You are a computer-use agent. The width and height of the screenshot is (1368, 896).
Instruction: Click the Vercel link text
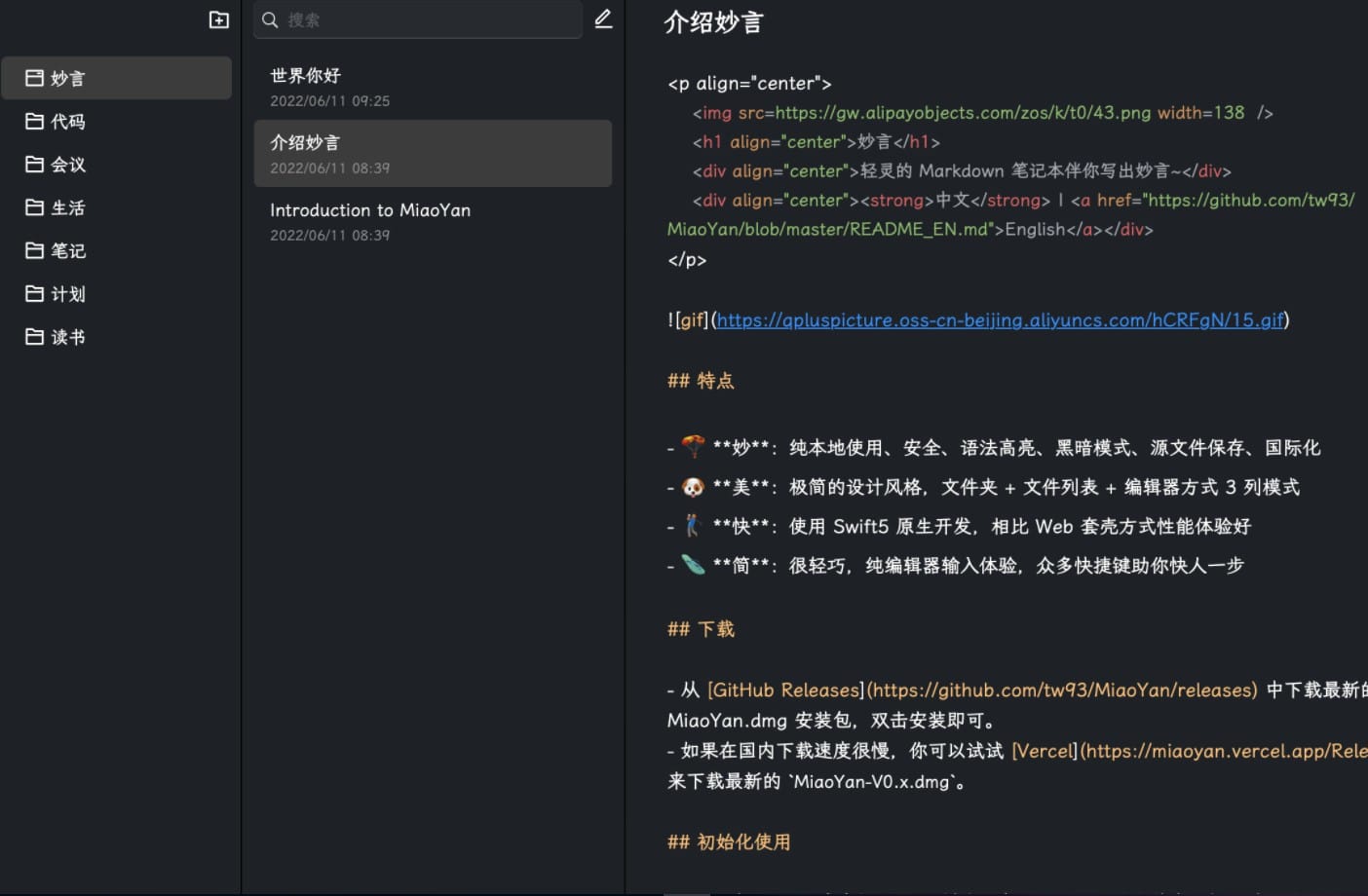[1045, 751]
